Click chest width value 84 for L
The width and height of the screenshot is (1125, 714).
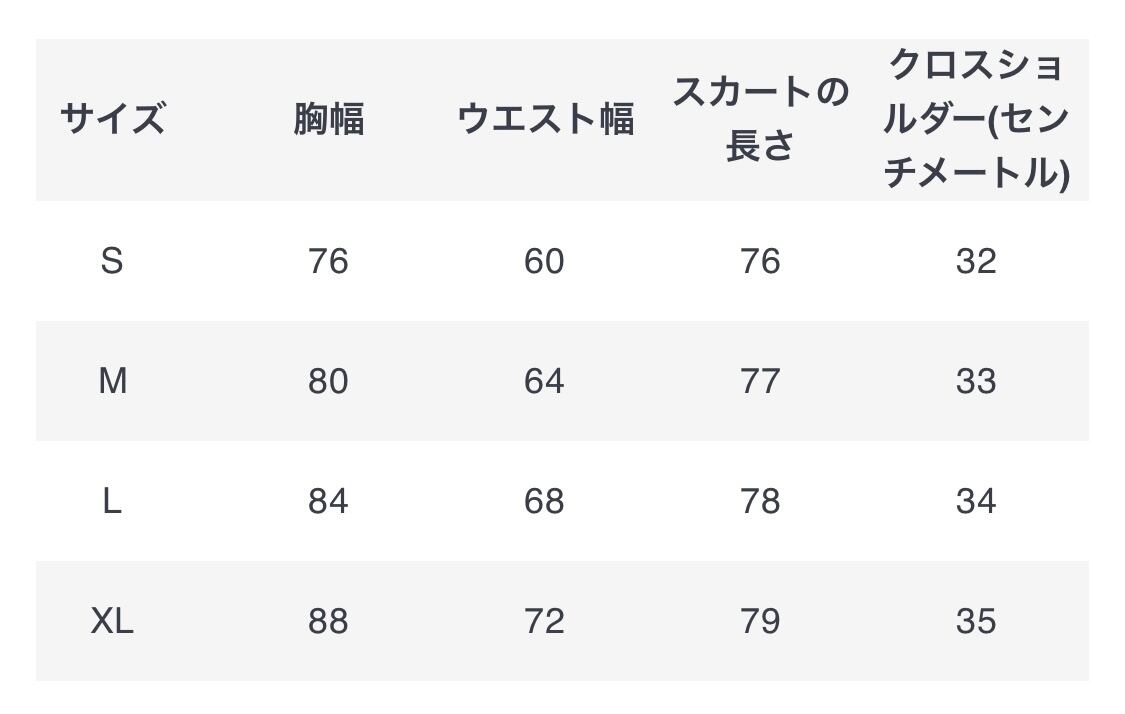[x=328, y=501]
